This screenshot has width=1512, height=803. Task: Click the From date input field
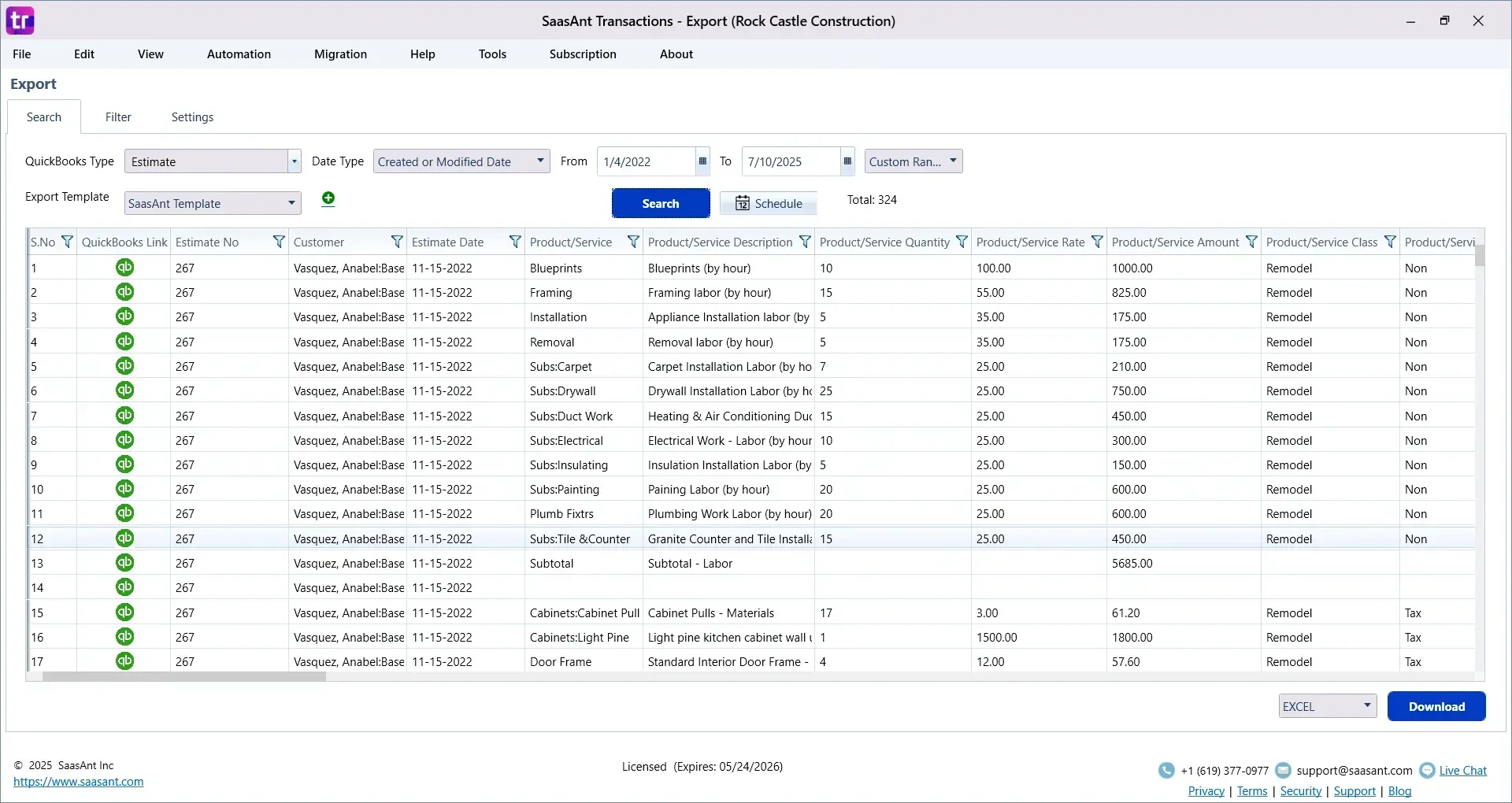click(x=647, y=161)
